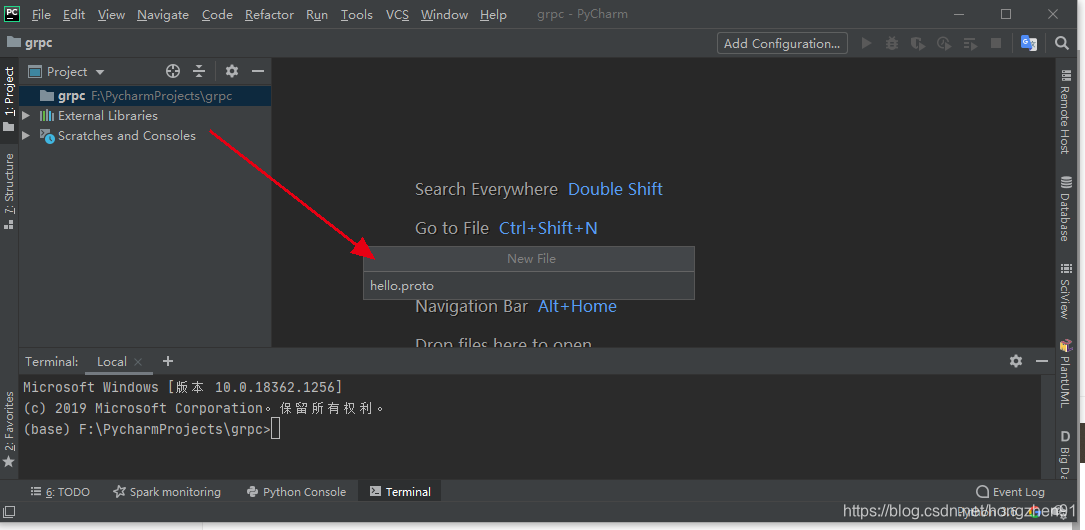Open the Code menu
Viewport: 1085px width, 530px height.
pyautogui.click(x=217, y=15)
